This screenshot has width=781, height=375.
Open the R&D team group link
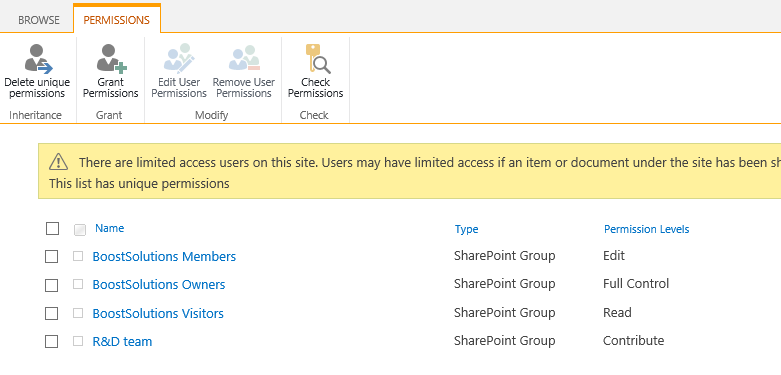[122, 342]
